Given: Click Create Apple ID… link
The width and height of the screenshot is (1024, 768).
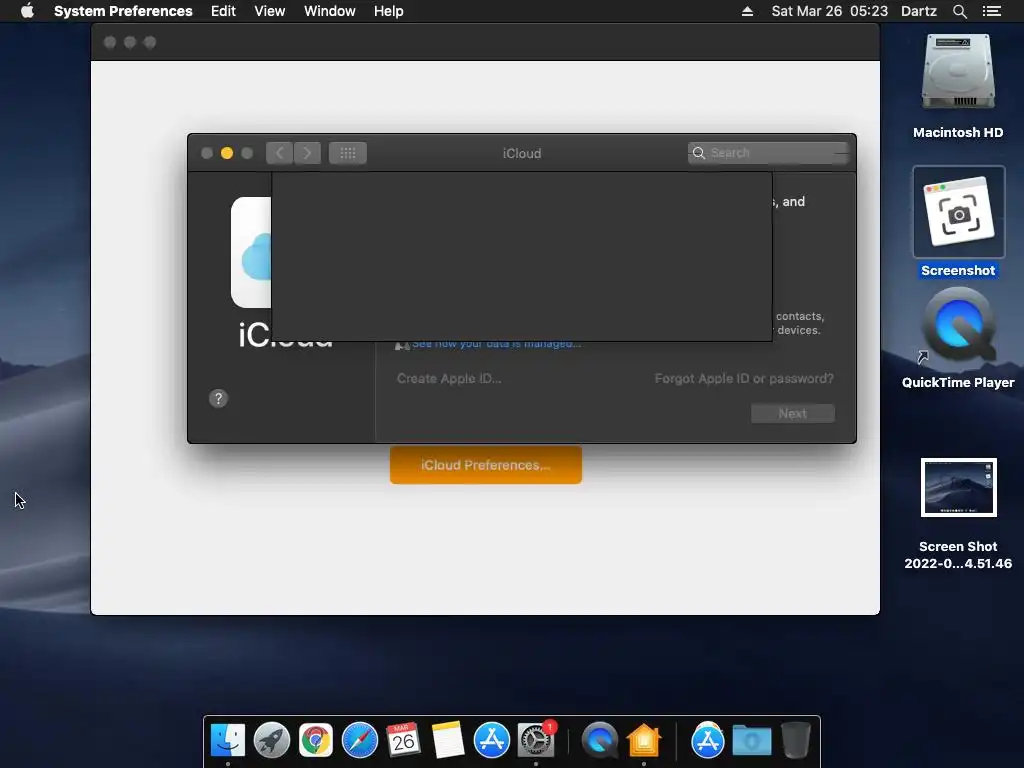Looking at the screenshot, I should 449,378.
